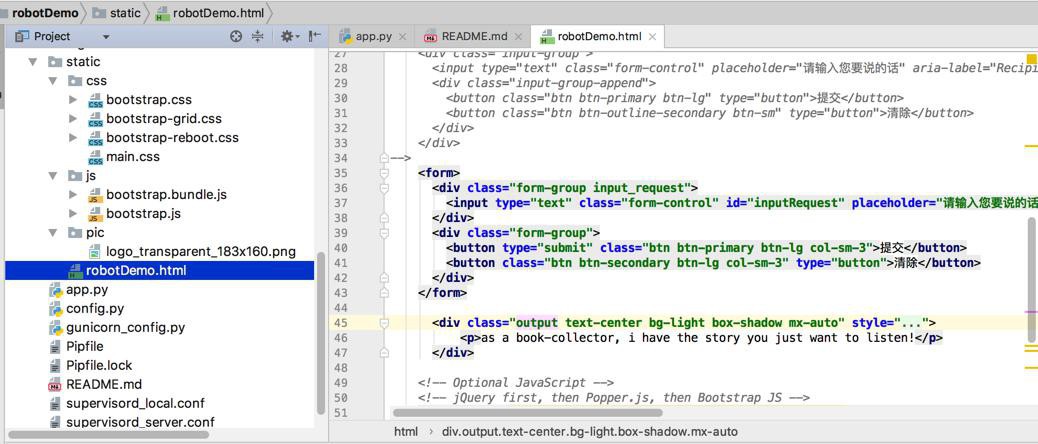The image size is (1038, 444).
Task: Click the html breadcrumb below the editor
Action: (406, 431)
